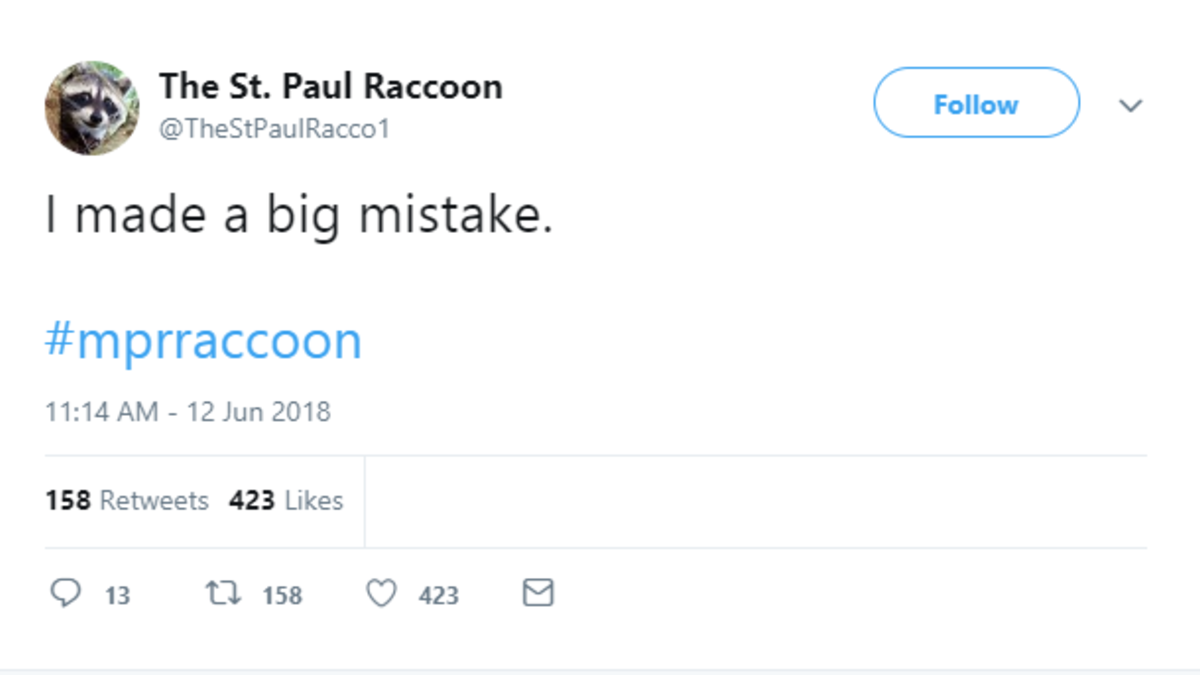Like the tweet with the heart icon

tap(381, 594)
